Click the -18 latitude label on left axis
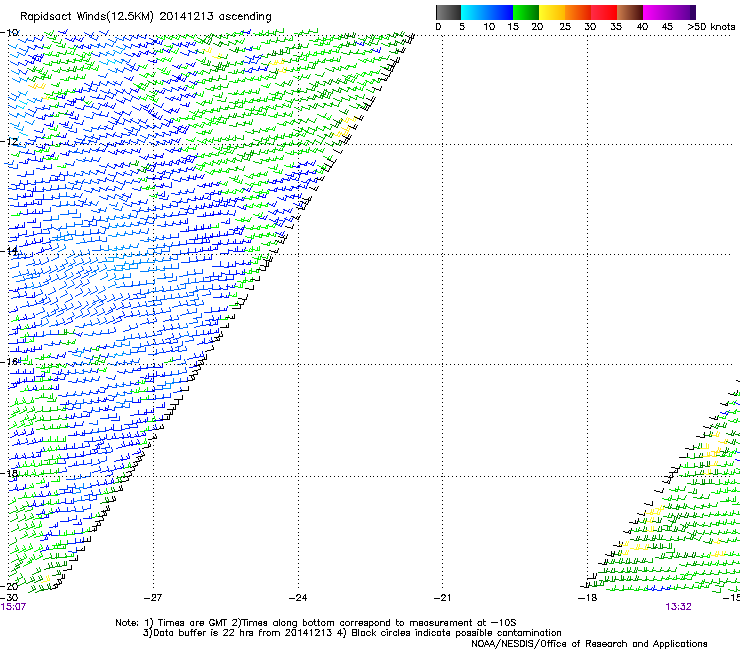Screen dimensions: 740x650 coord(9,473)
